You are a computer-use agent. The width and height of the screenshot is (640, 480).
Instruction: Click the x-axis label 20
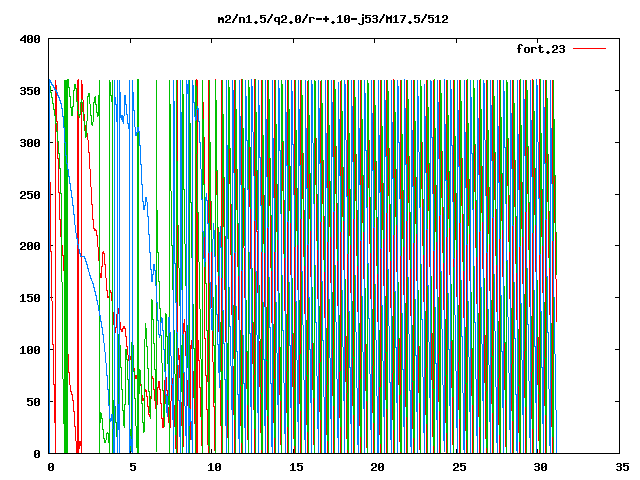click(x=377, y=467)
